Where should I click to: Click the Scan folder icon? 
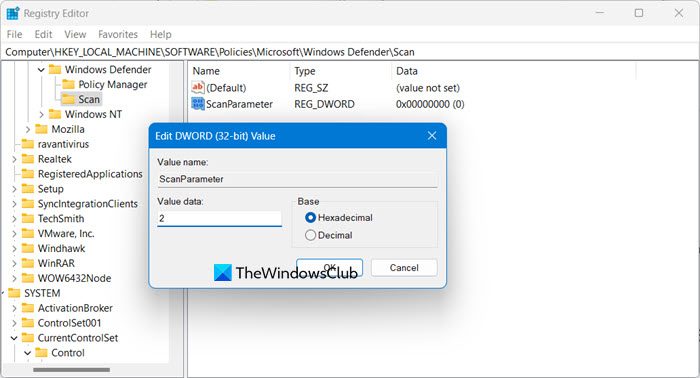coord(68,99)
